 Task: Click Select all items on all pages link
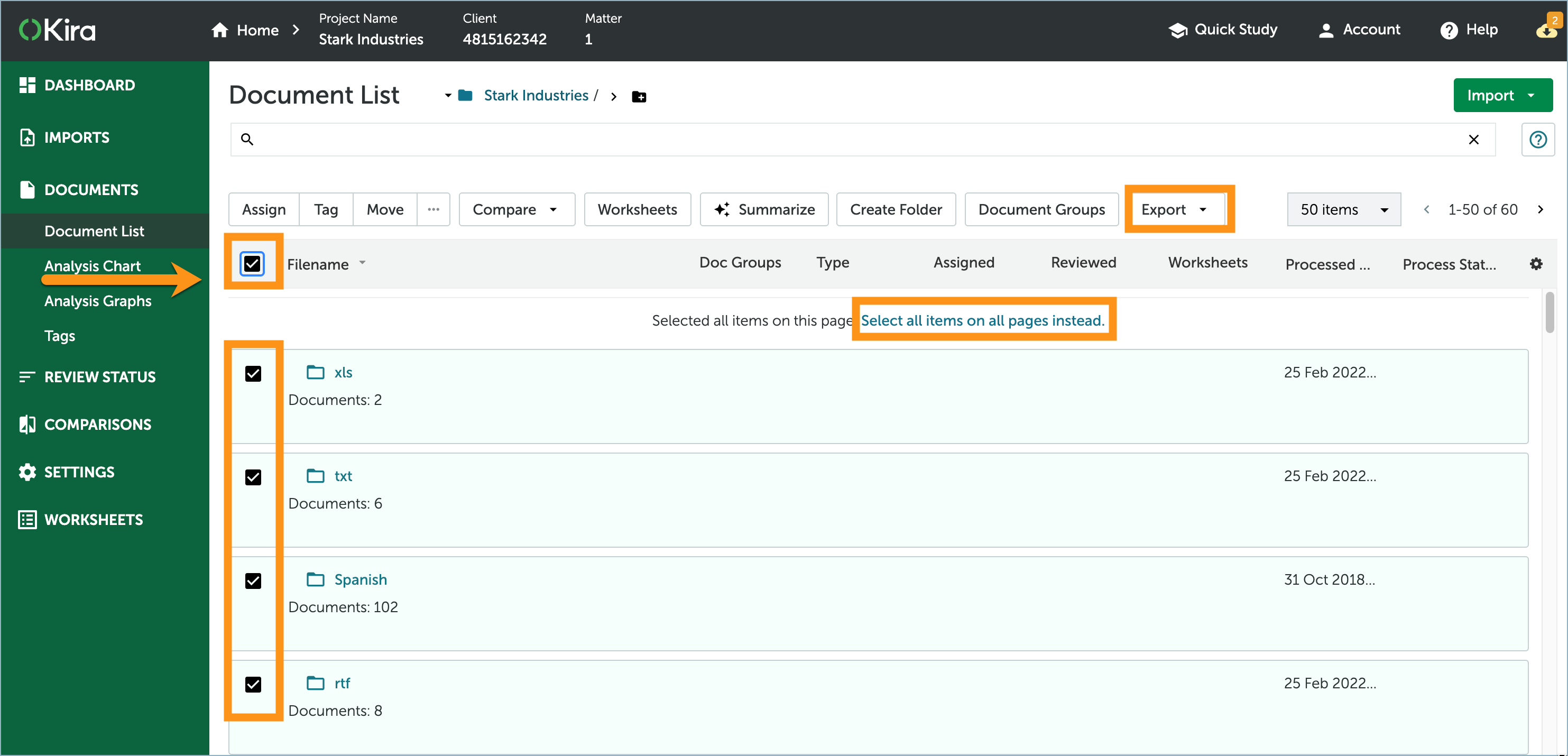click(982, 320)
